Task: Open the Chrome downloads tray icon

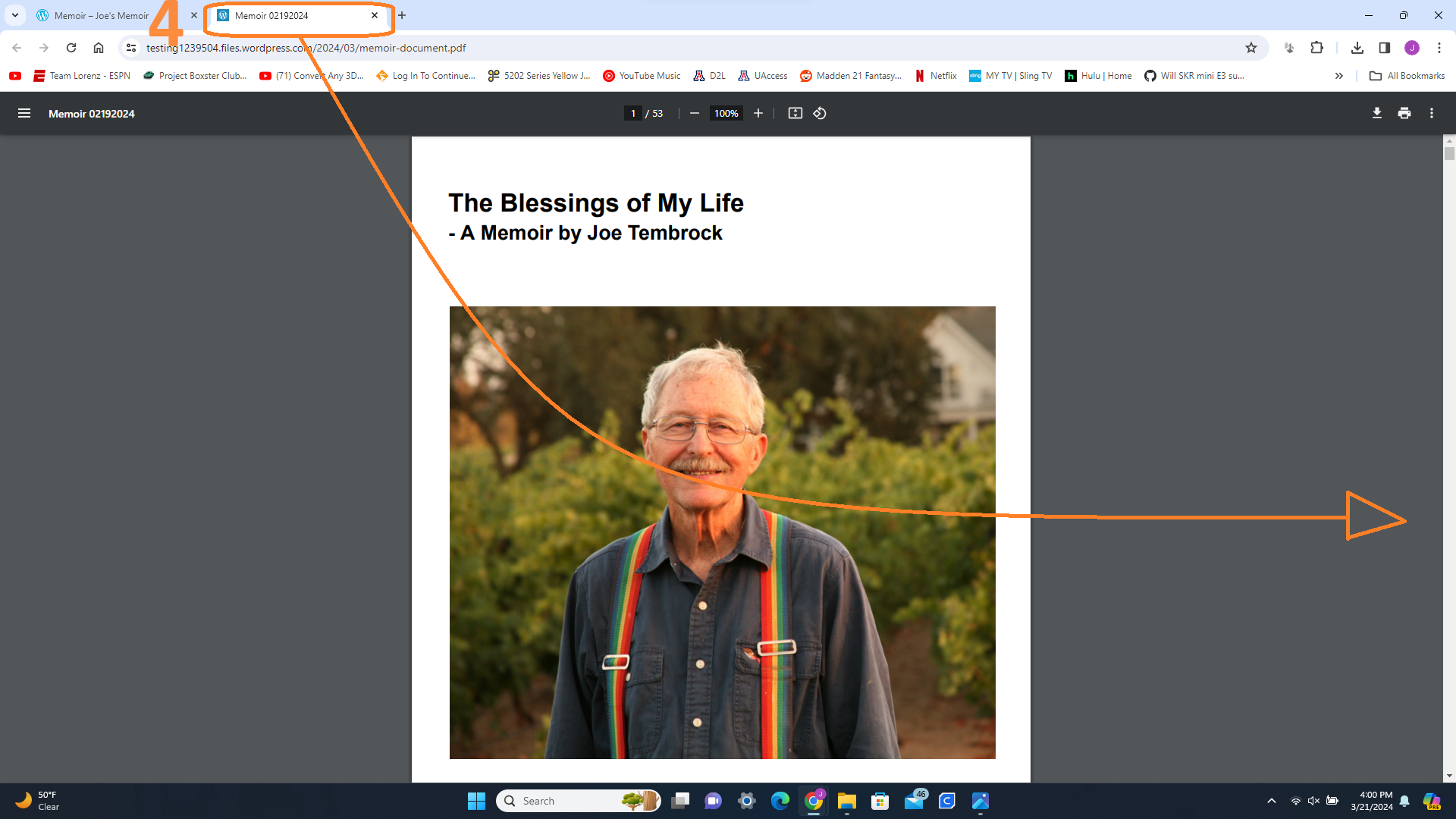Action: (x=1357, y=48)
